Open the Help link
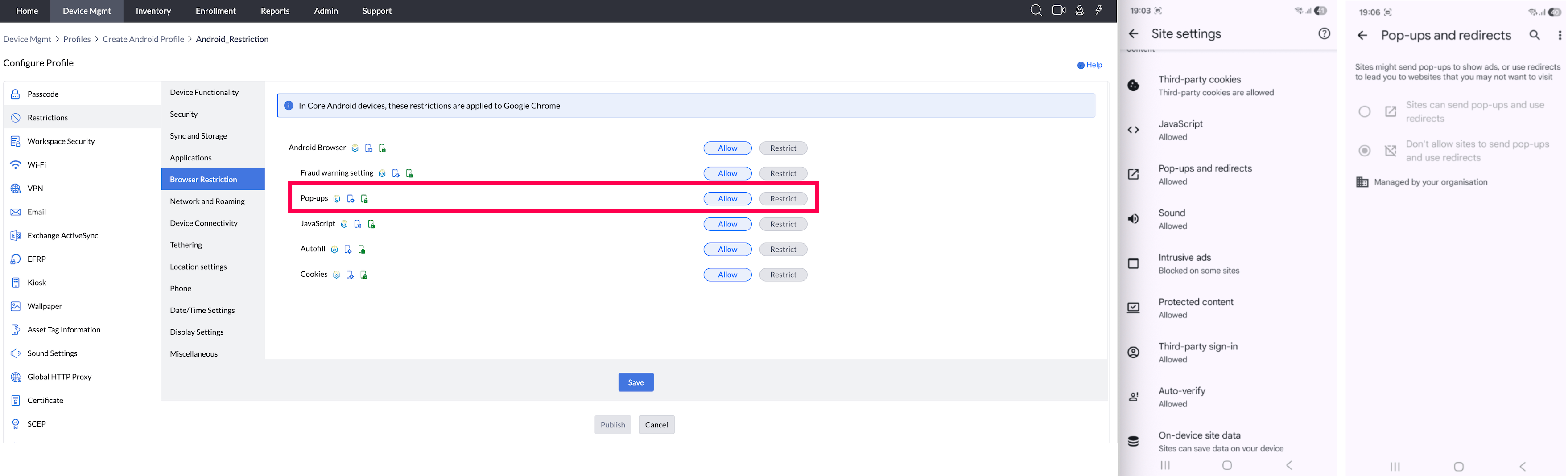 (1089, 65)
